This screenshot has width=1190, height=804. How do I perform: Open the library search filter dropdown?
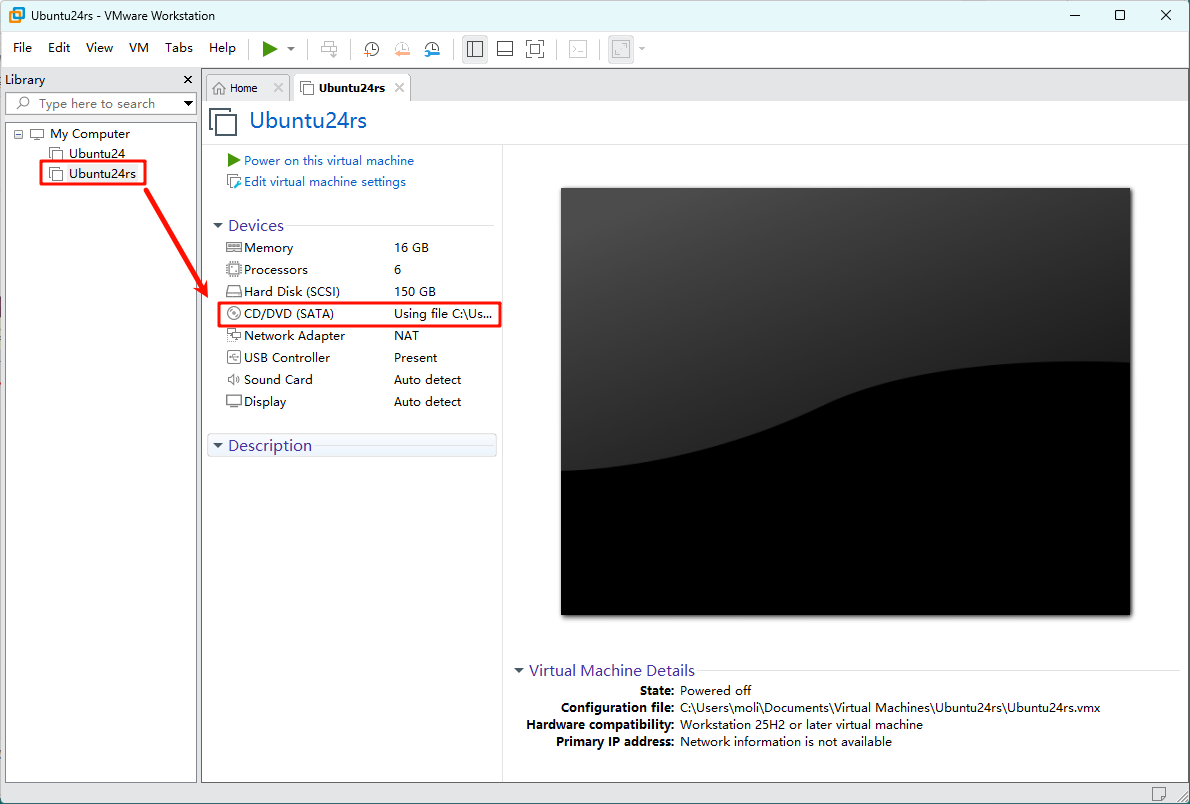(188, 103)
